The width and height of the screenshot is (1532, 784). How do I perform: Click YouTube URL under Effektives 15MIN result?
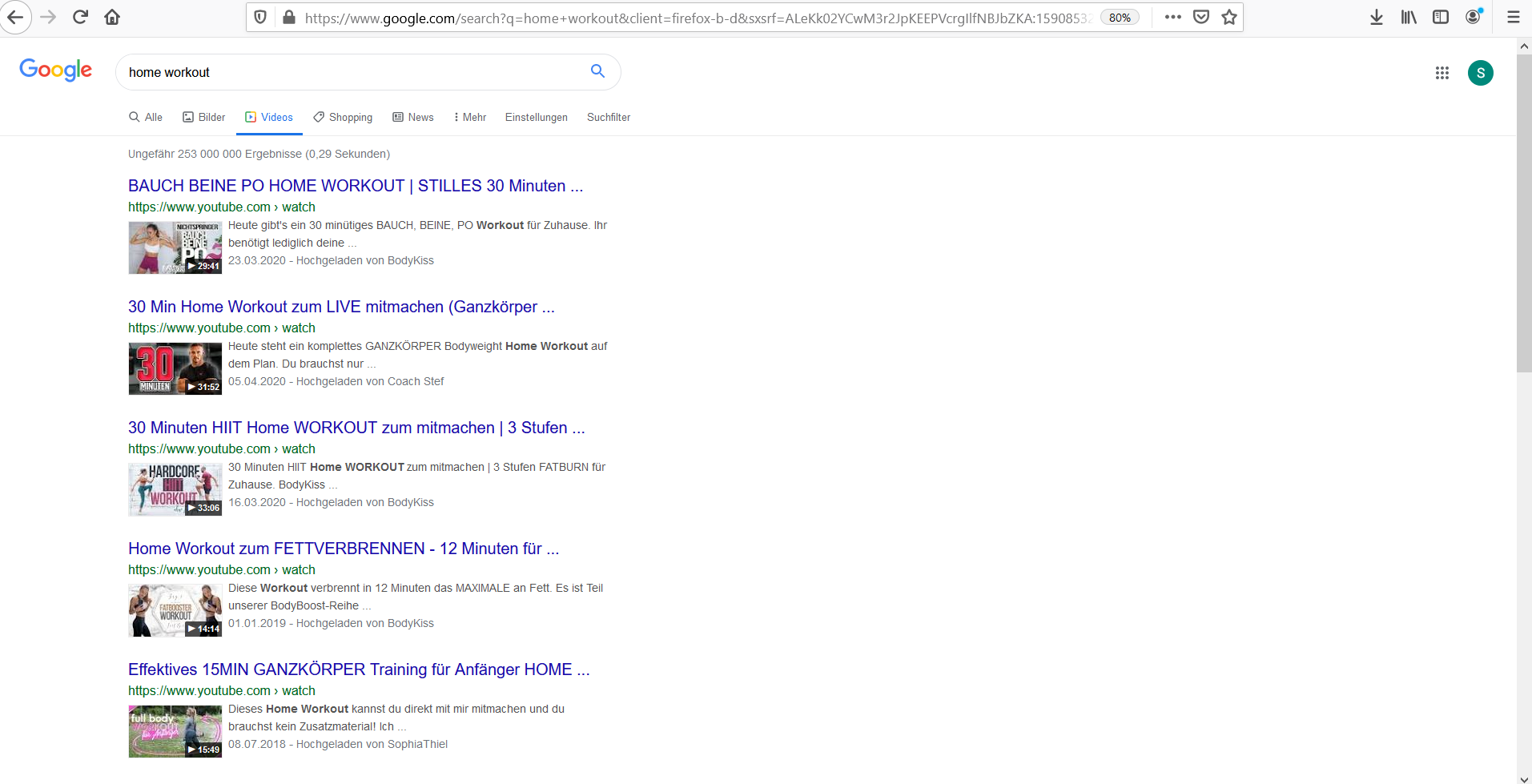[222, 690]
